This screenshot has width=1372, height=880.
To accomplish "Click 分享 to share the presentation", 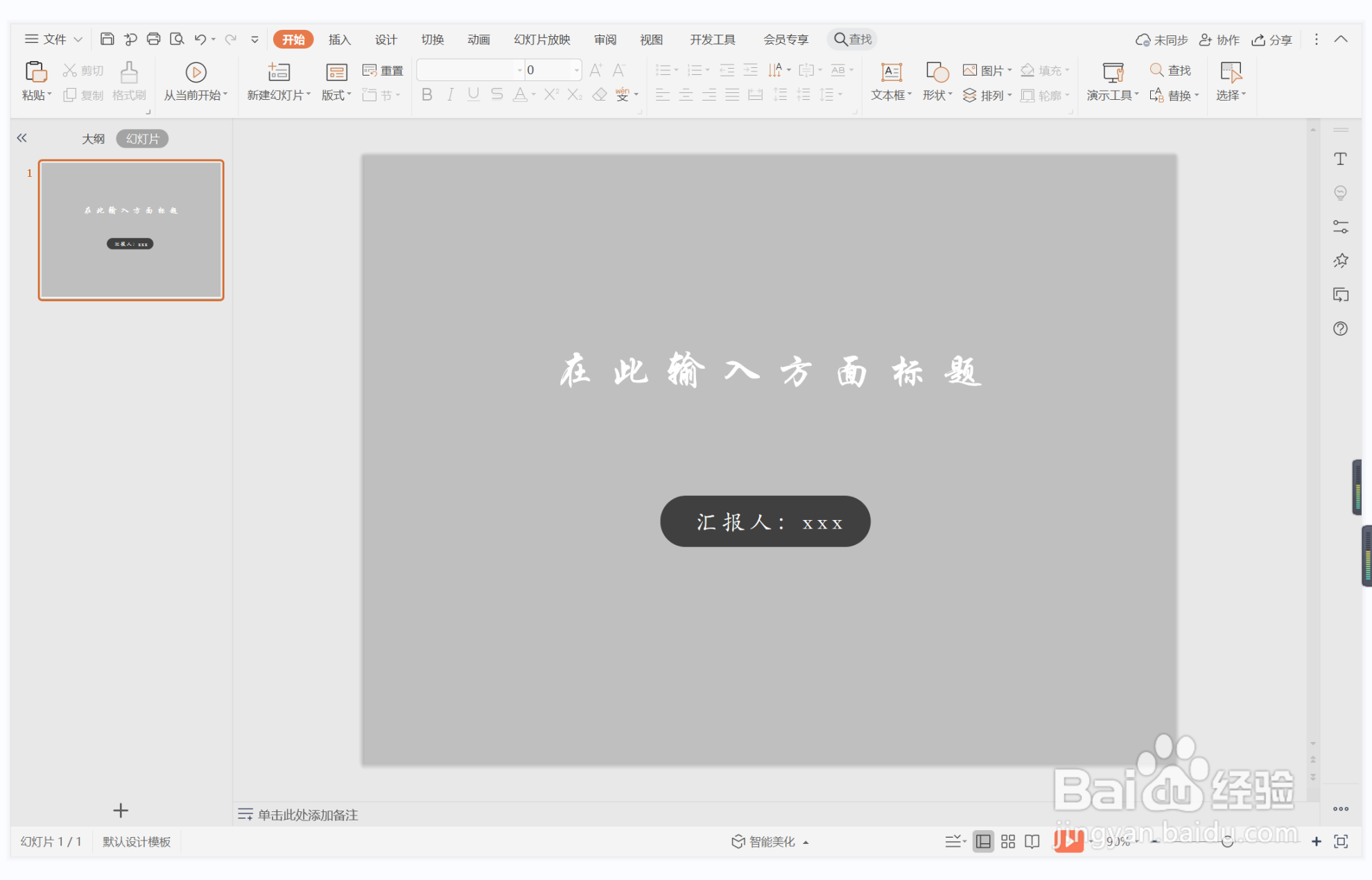I will point(1271,40).
